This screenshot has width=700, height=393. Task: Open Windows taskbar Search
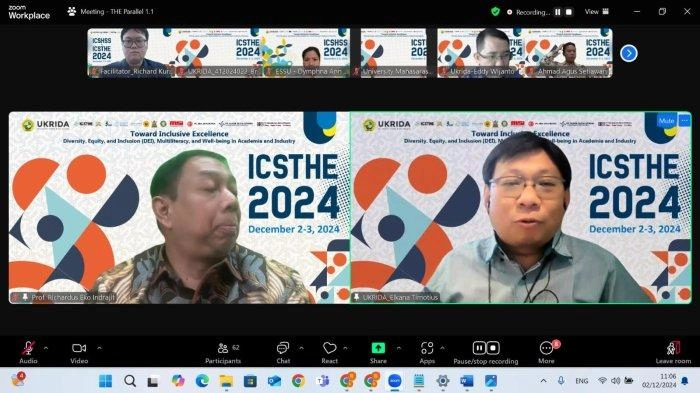(x=130, y=381)
